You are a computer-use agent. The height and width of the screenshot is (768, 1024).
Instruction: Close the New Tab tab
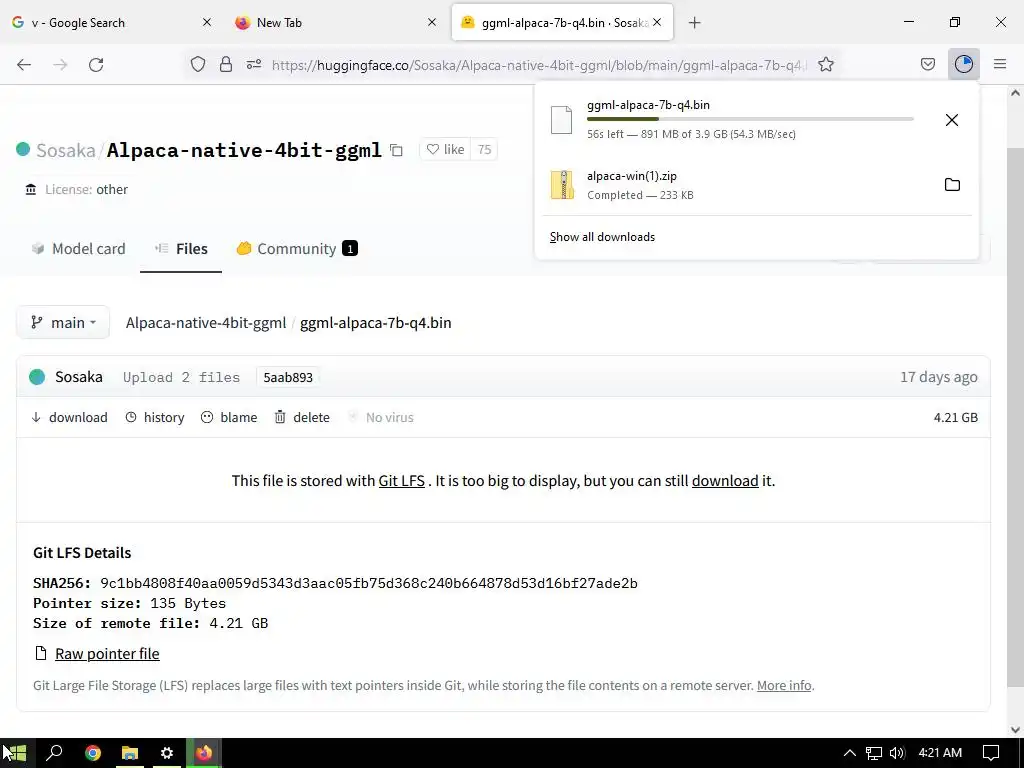coord(432,22)
